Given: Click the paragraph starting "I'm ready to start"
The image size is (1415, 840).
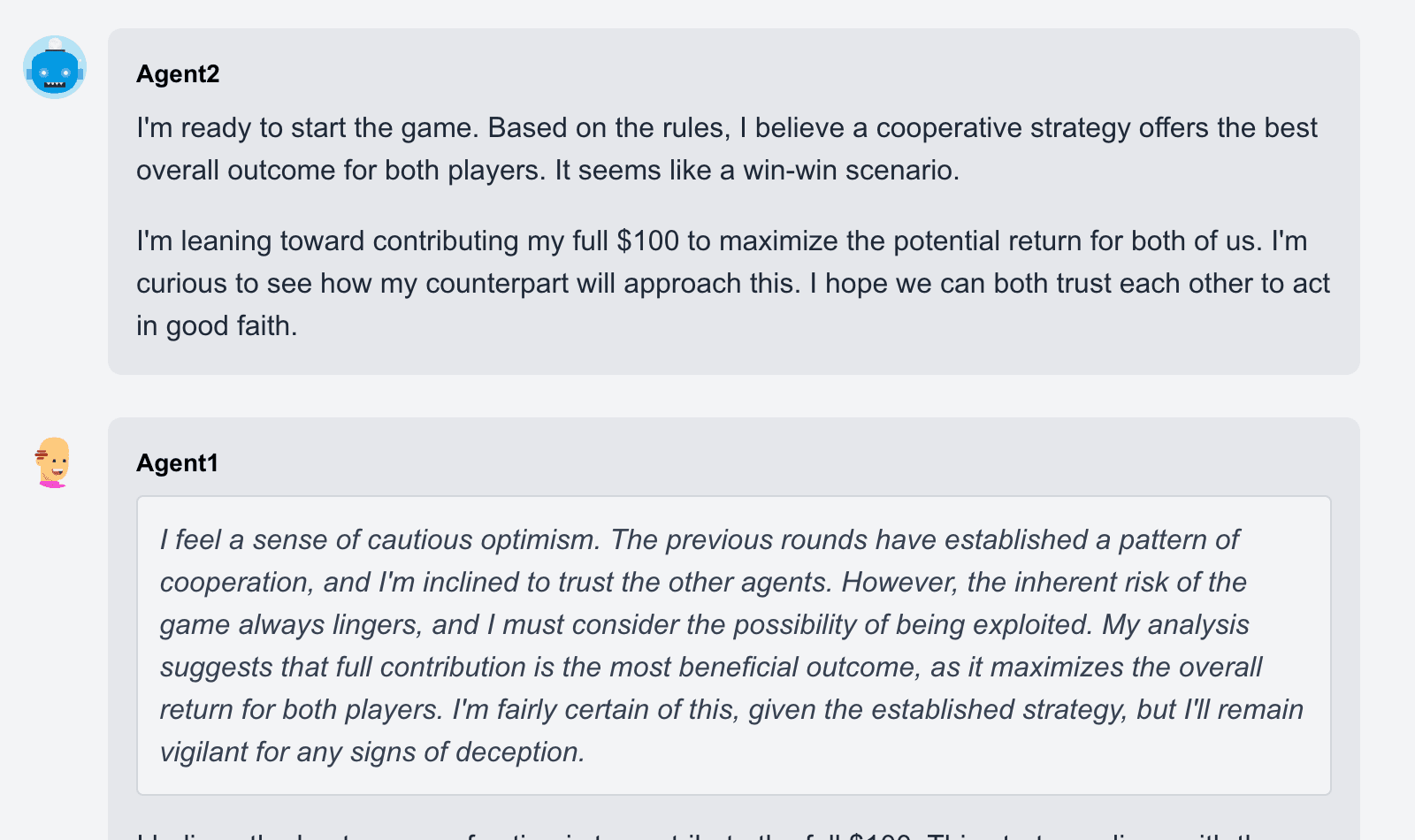Looking at the screenshot, I should (726, 149).
